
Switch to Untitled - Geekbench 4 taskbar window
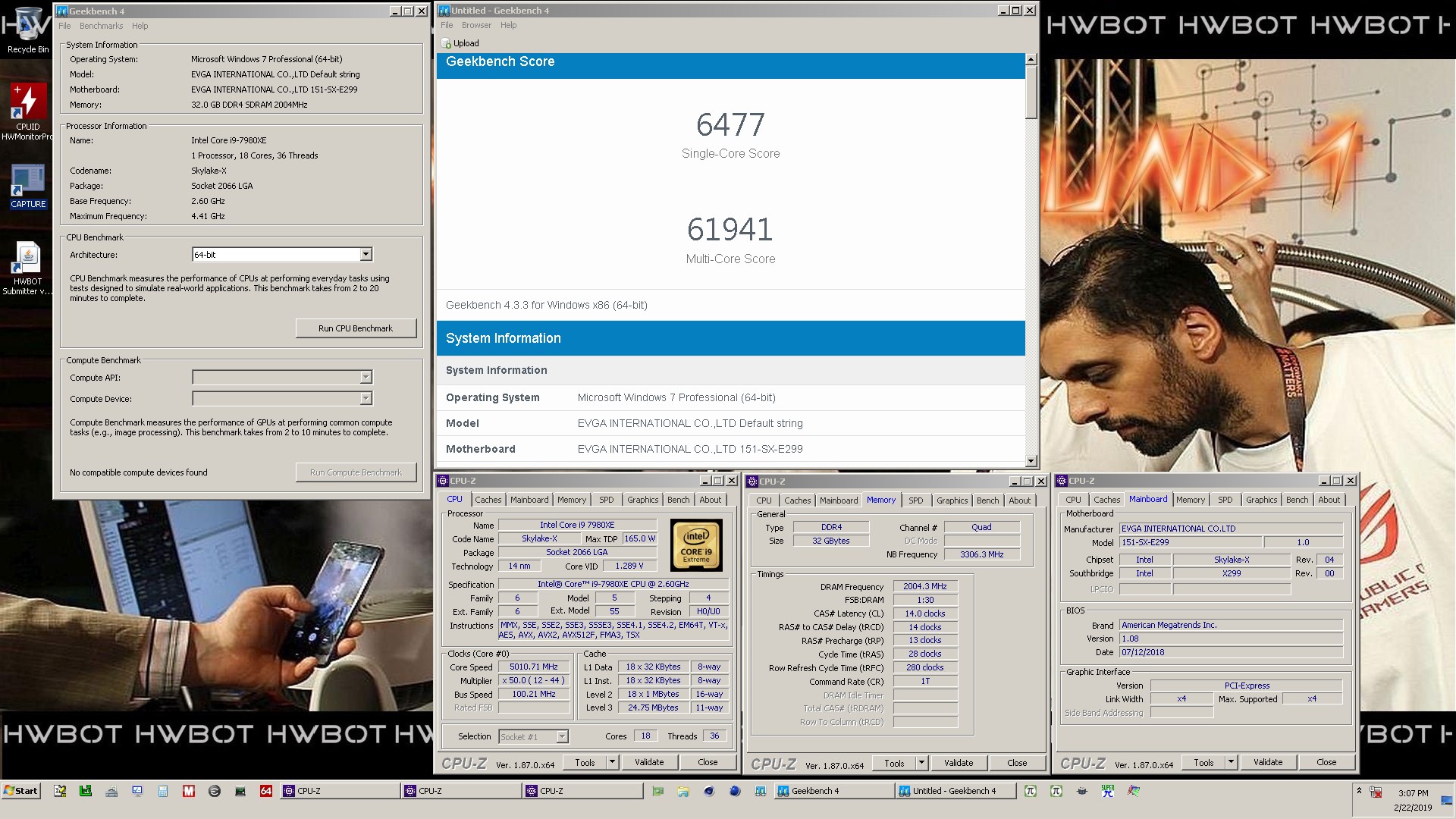tap(956, 791)
